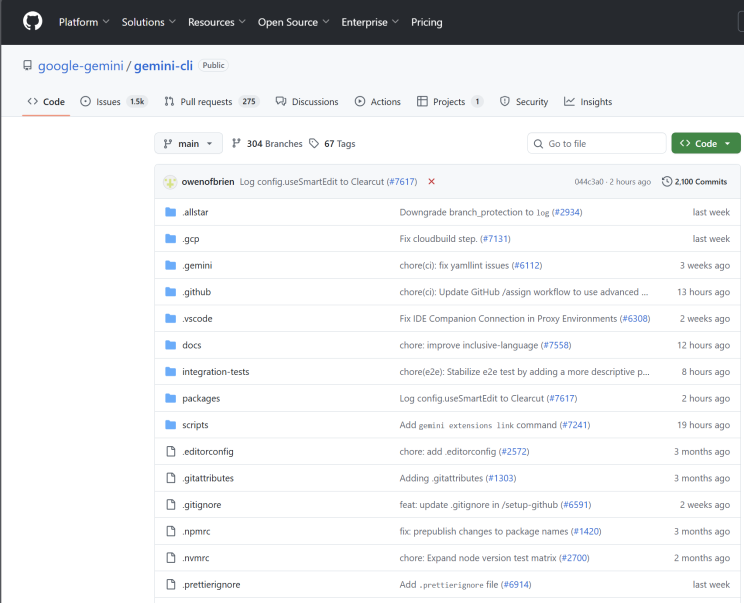Expand the Solutions menu
The width and height of the screenshot is (744, 603).
pos(149,22)
